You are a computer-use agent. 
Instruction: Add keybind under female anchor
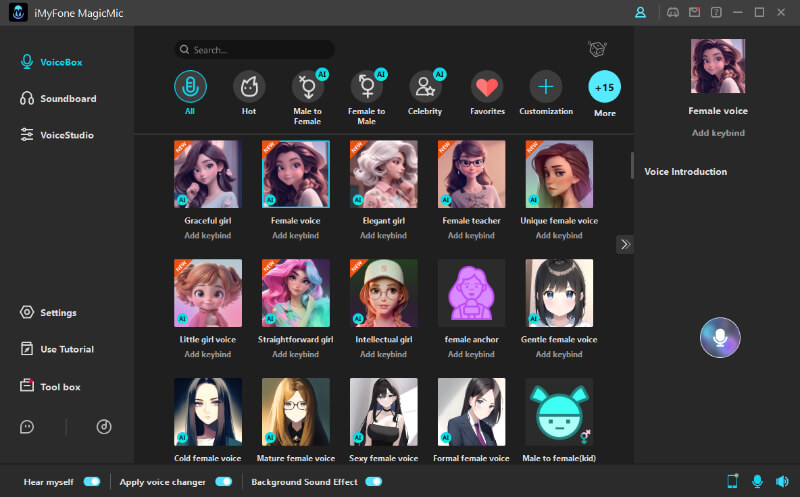(x=471, y=354)
